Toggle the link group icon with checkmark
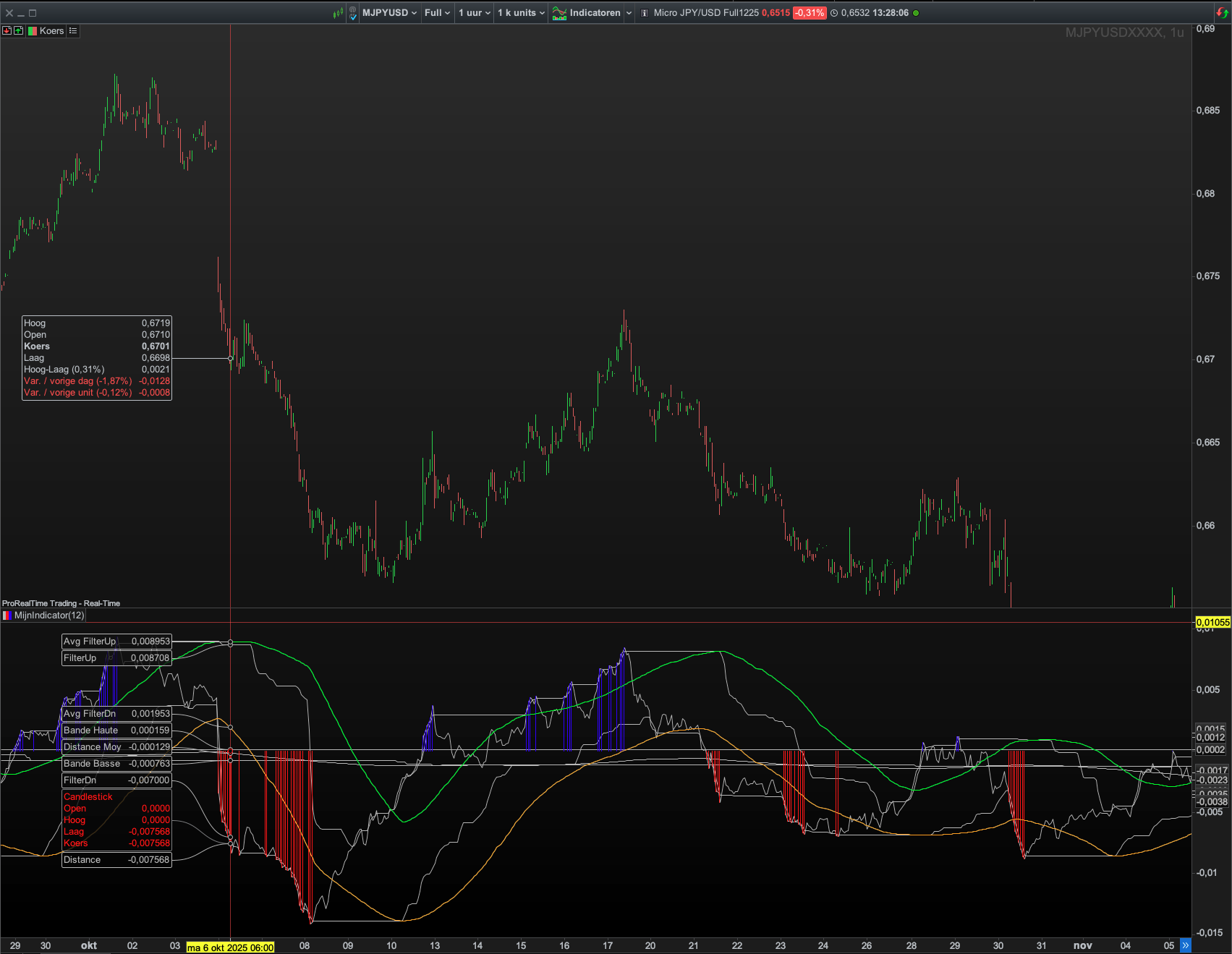Screen dimensions: 1232x954 pyautogui.click(x=353, y=13)
